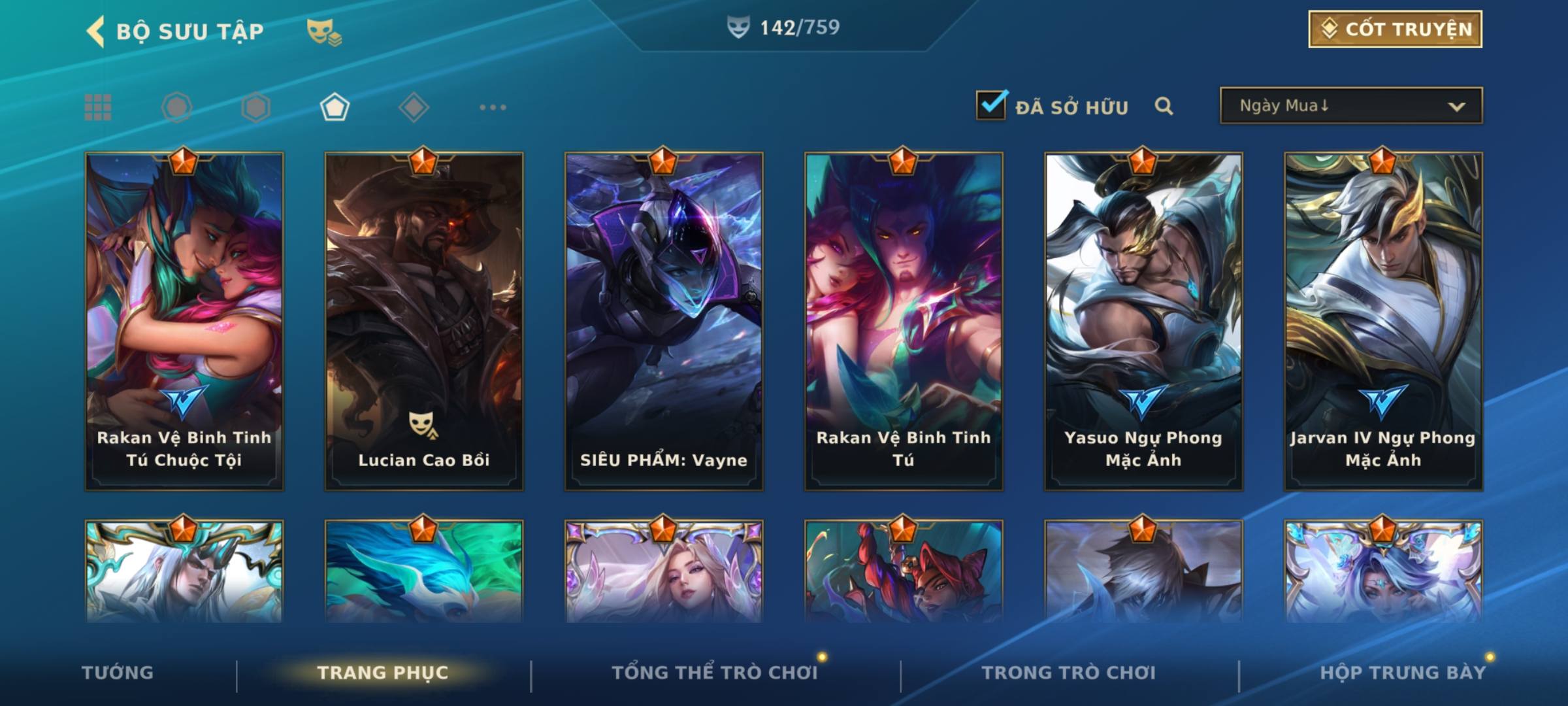Uncheck the Đã Sở Hữu checkbox
Screen dimensions: 1568x706
[x=991, y=105]
